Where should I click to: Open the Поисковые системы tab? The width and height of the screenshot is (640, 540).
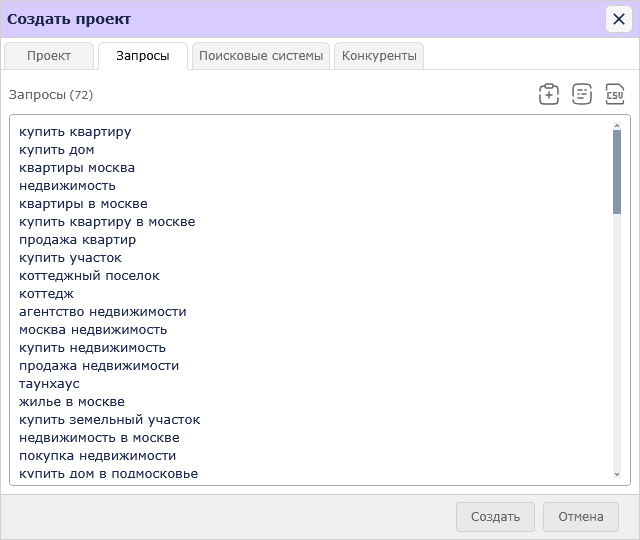pos(261,56)
